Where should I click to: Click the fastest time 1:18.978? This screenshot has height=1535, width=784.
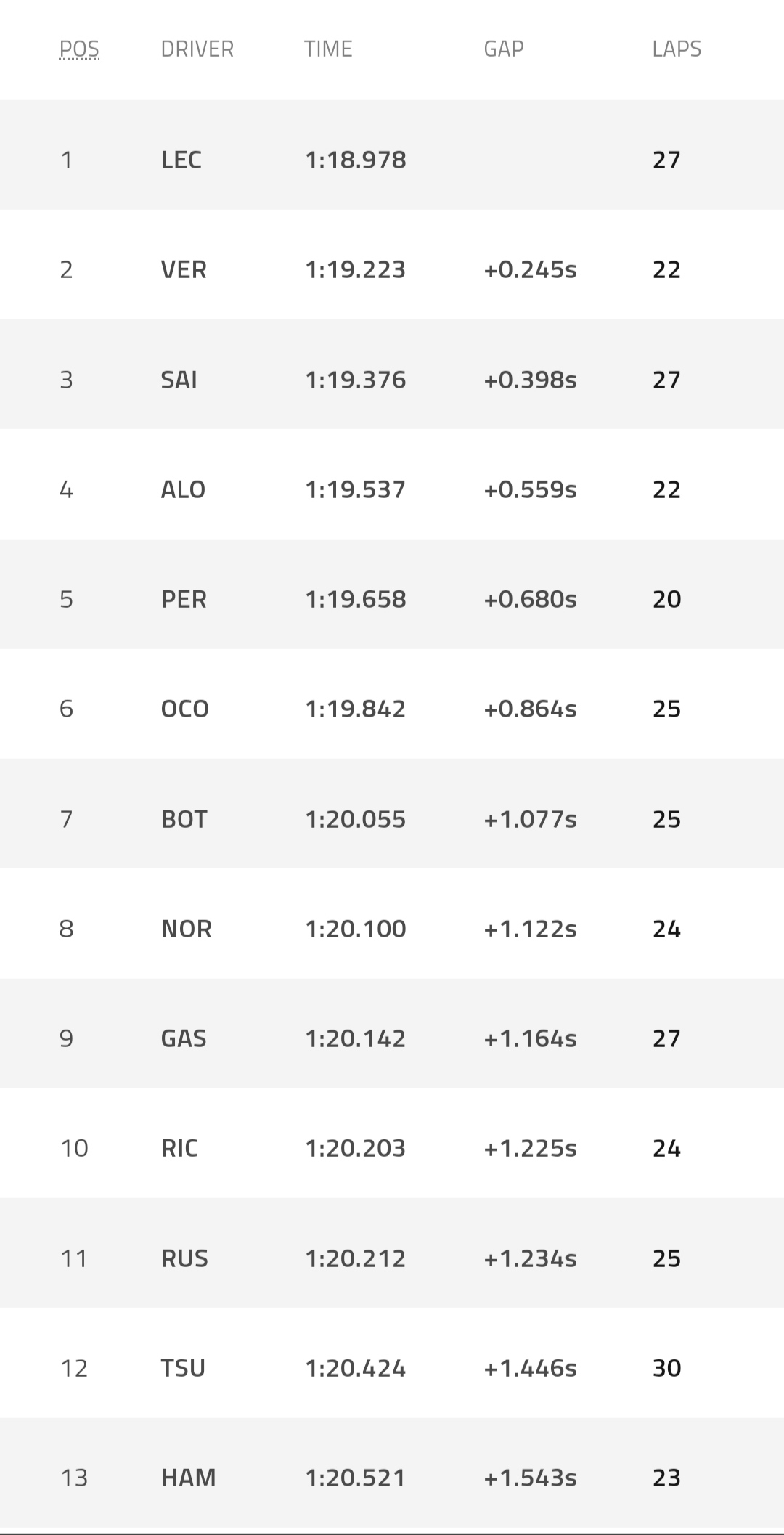click(356, 160)
